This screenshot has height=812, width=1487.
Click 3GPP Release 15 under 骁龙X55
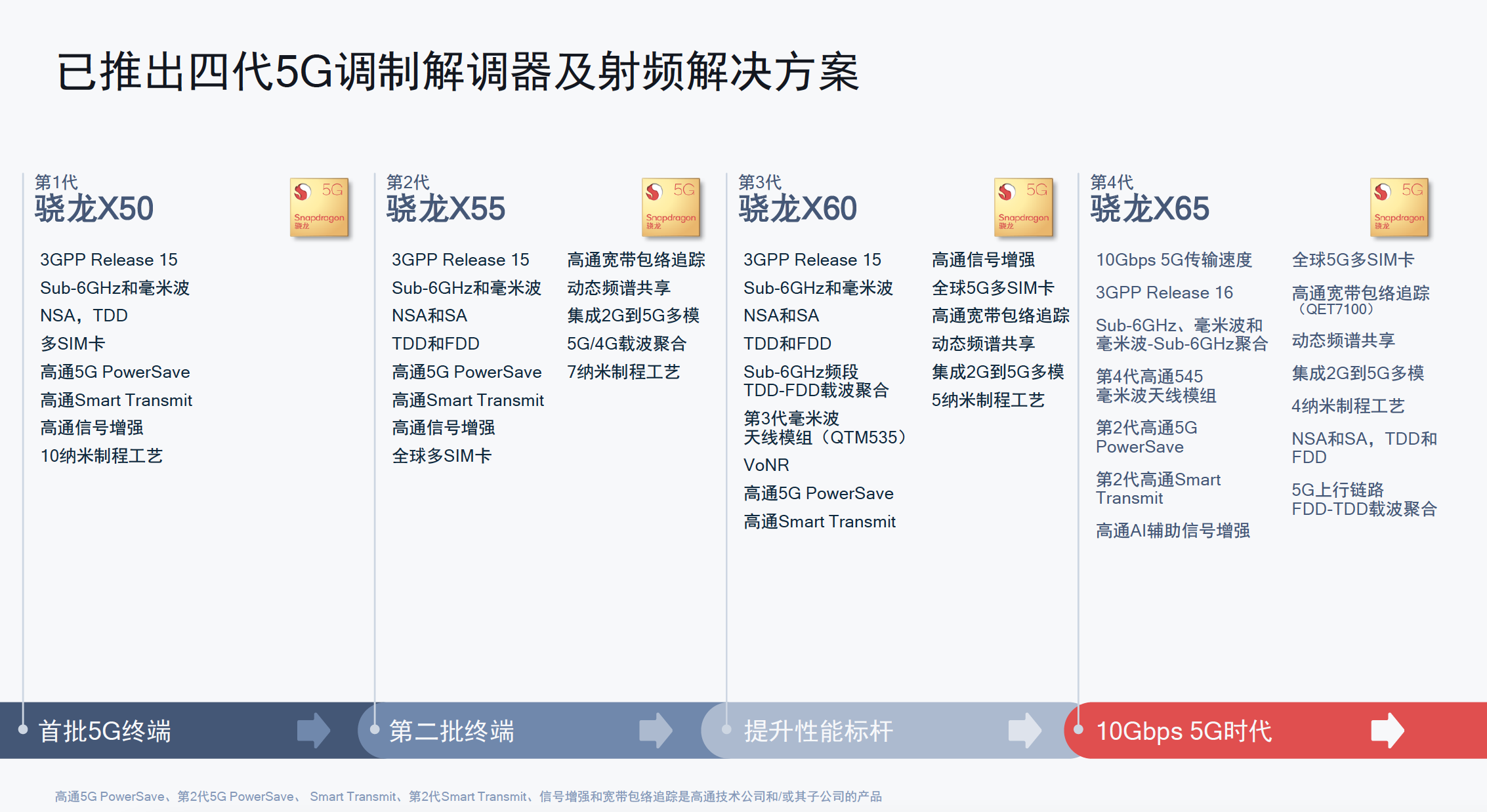[461, 260]
